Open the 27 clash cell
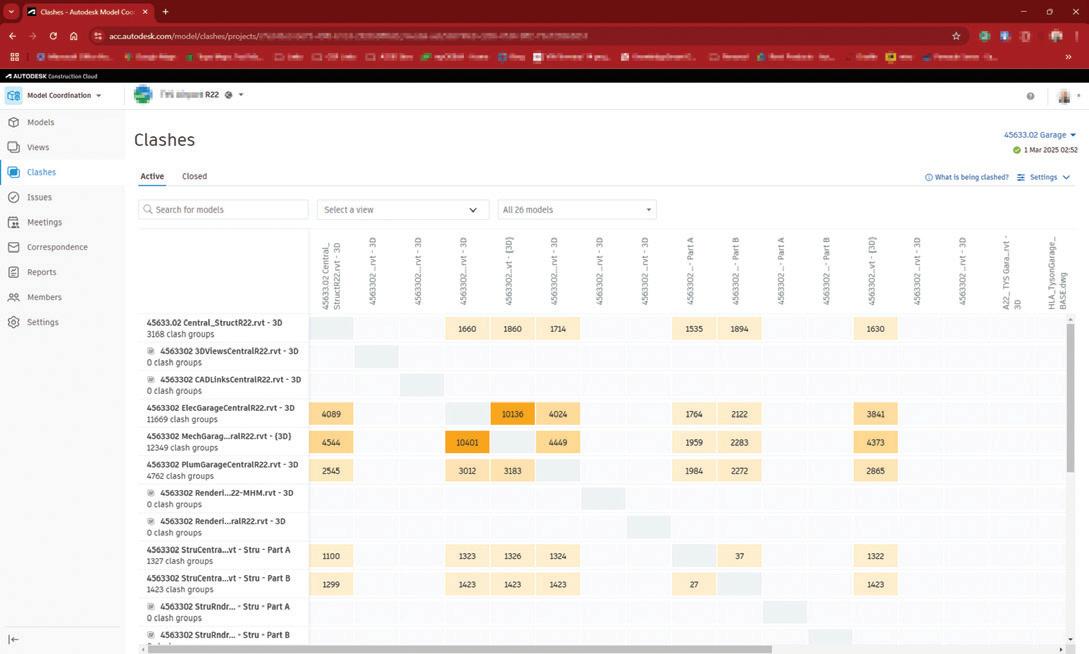 (x=694, y=584)
